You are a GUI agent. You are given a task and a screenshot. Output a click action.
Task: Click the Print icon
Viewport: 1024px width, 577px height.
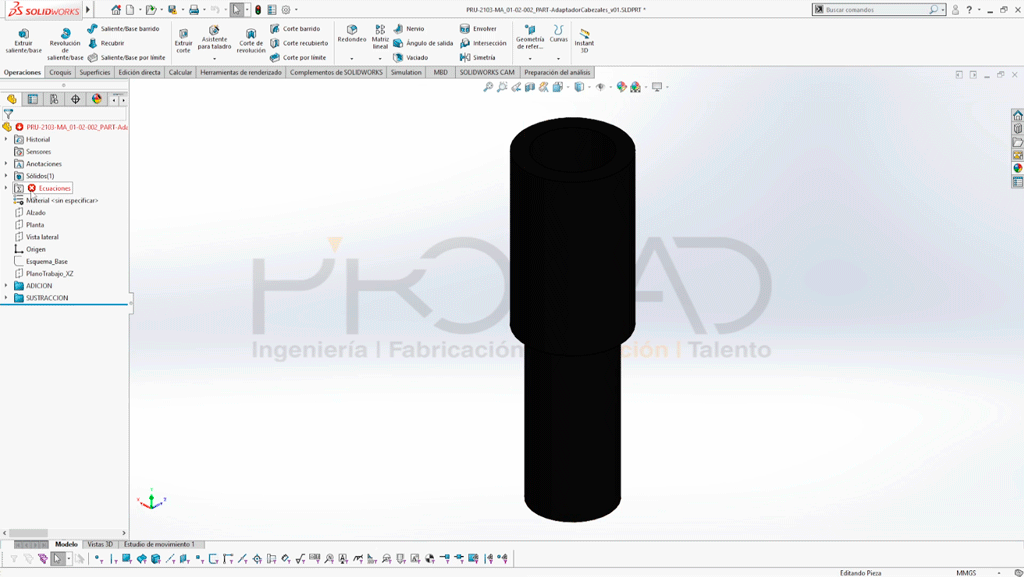pyautogui.click(x=193, y=10)
